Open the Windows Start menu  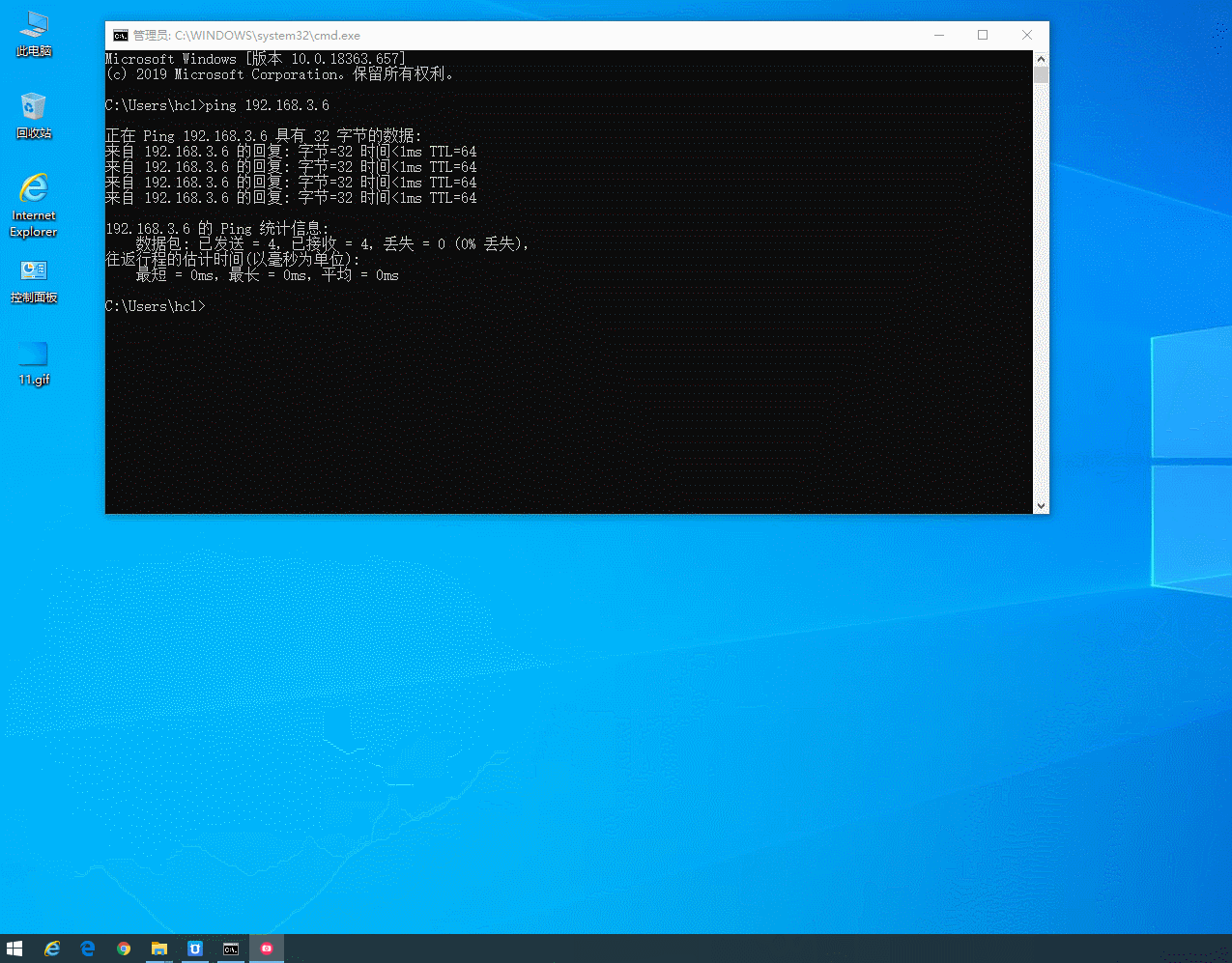(14, 949)
